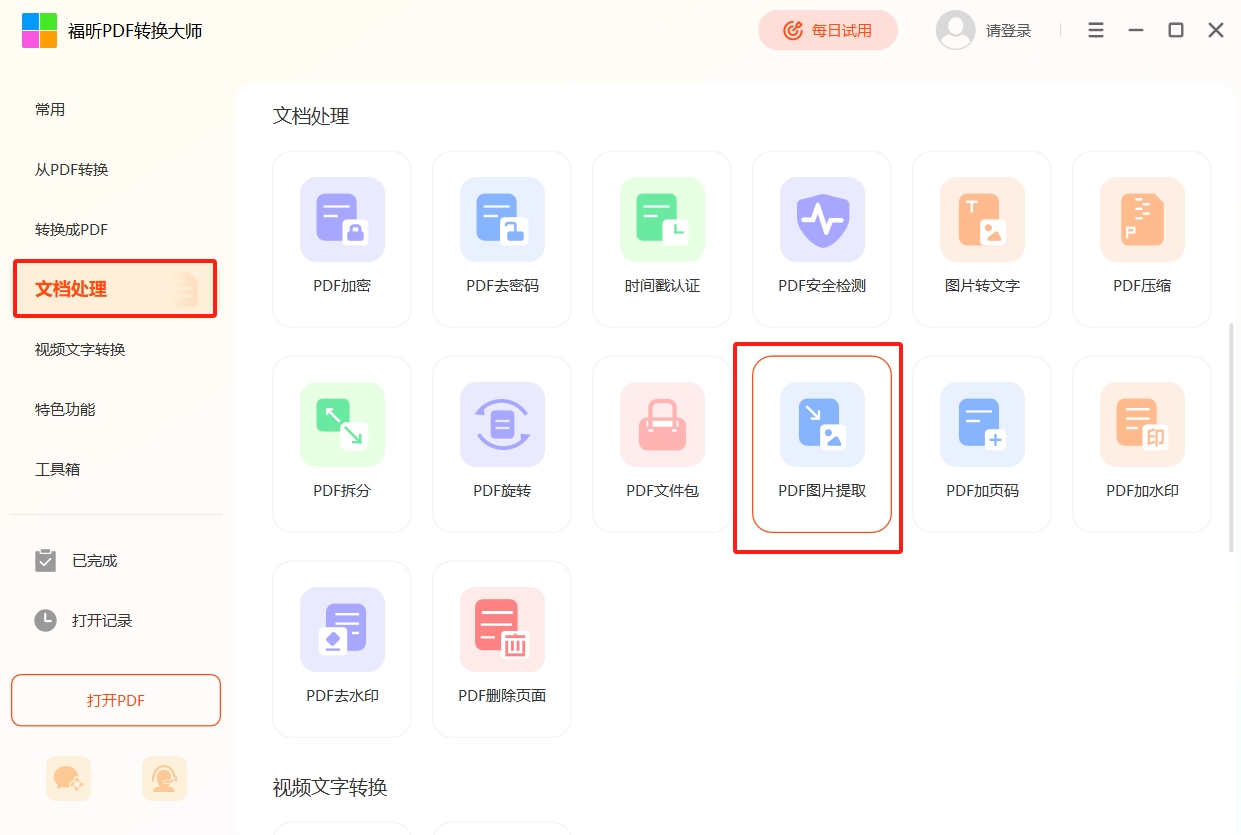Open the hamburger menu in title bar
The image size is (1241, 835).
[1096, 31]
